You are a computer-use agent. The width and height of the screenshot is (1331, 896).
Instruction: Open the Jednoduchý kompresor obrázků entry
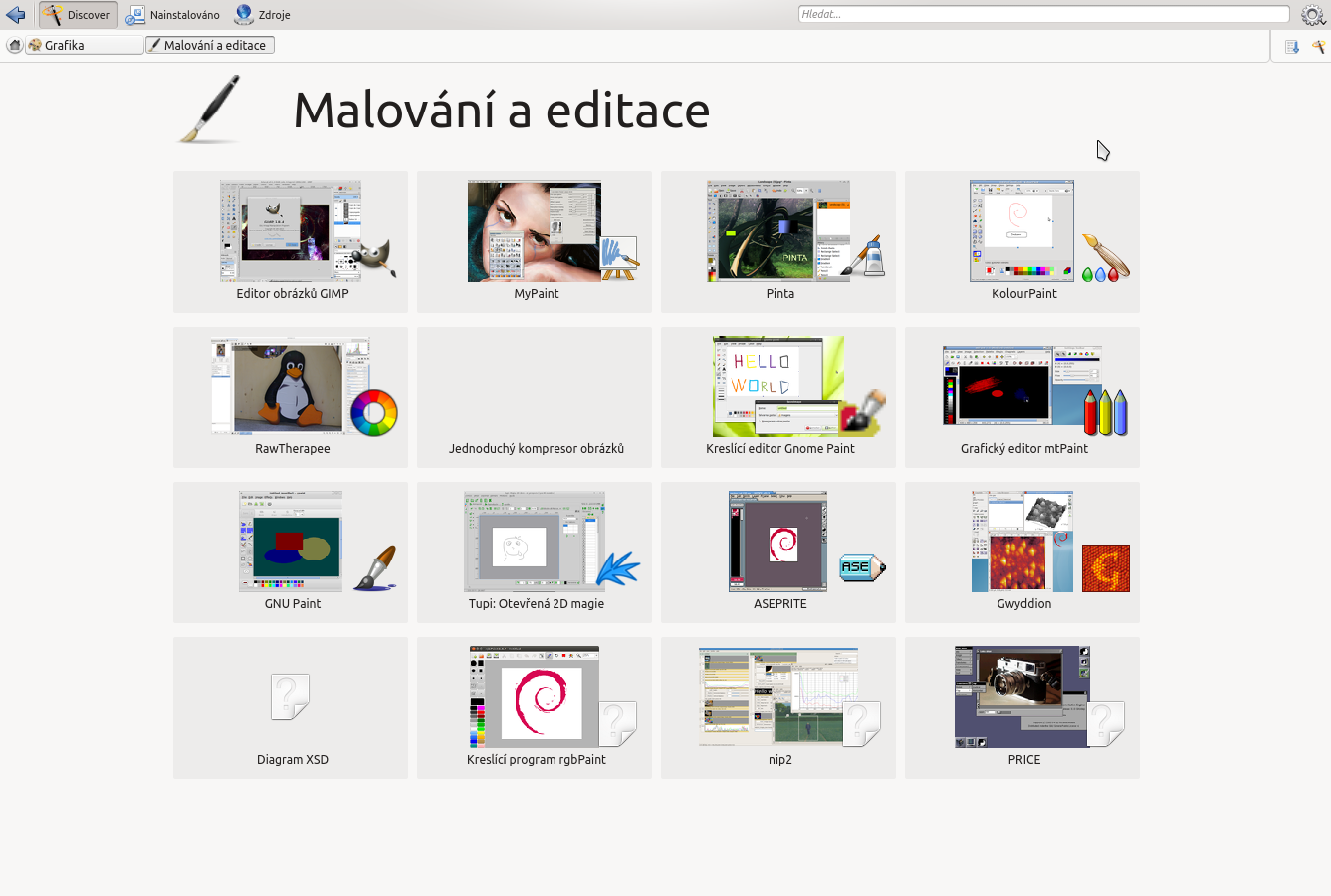tap(535, 397)
